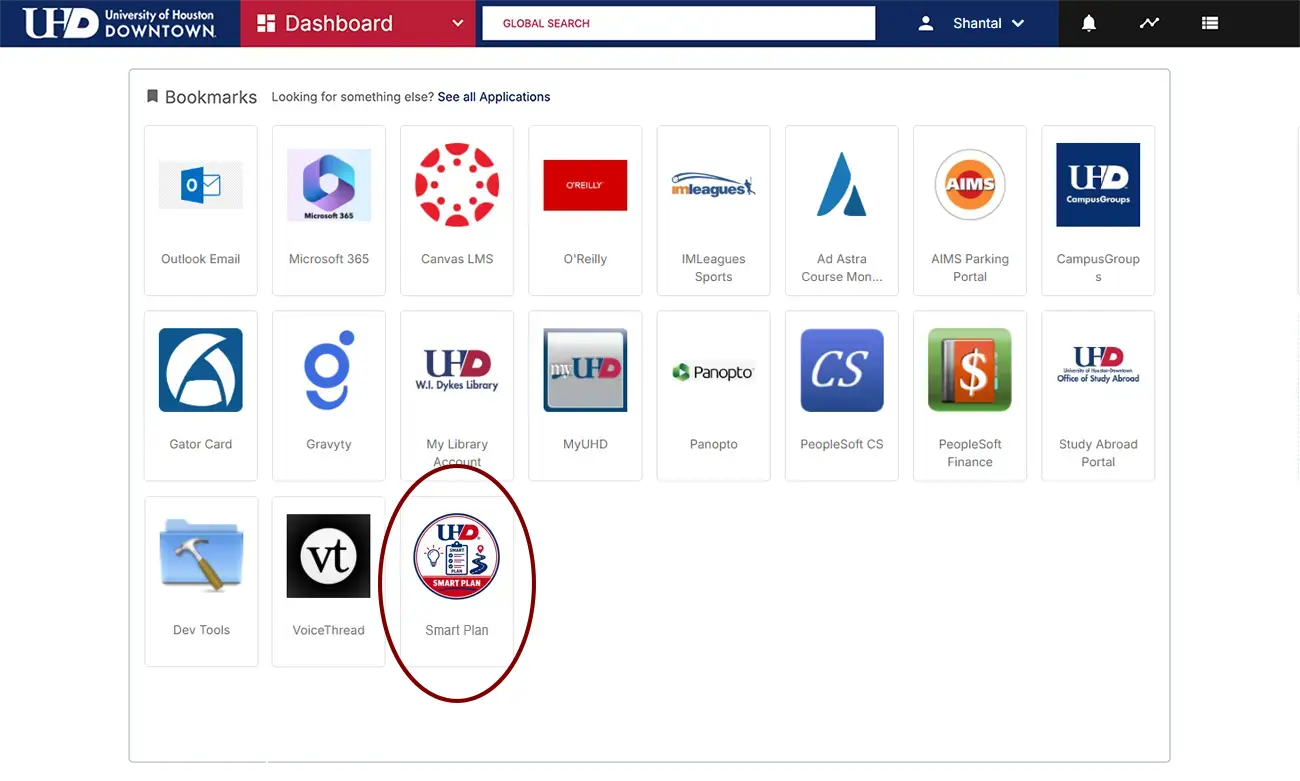Launch Panopto bookmark

click(x=713, y=396)
